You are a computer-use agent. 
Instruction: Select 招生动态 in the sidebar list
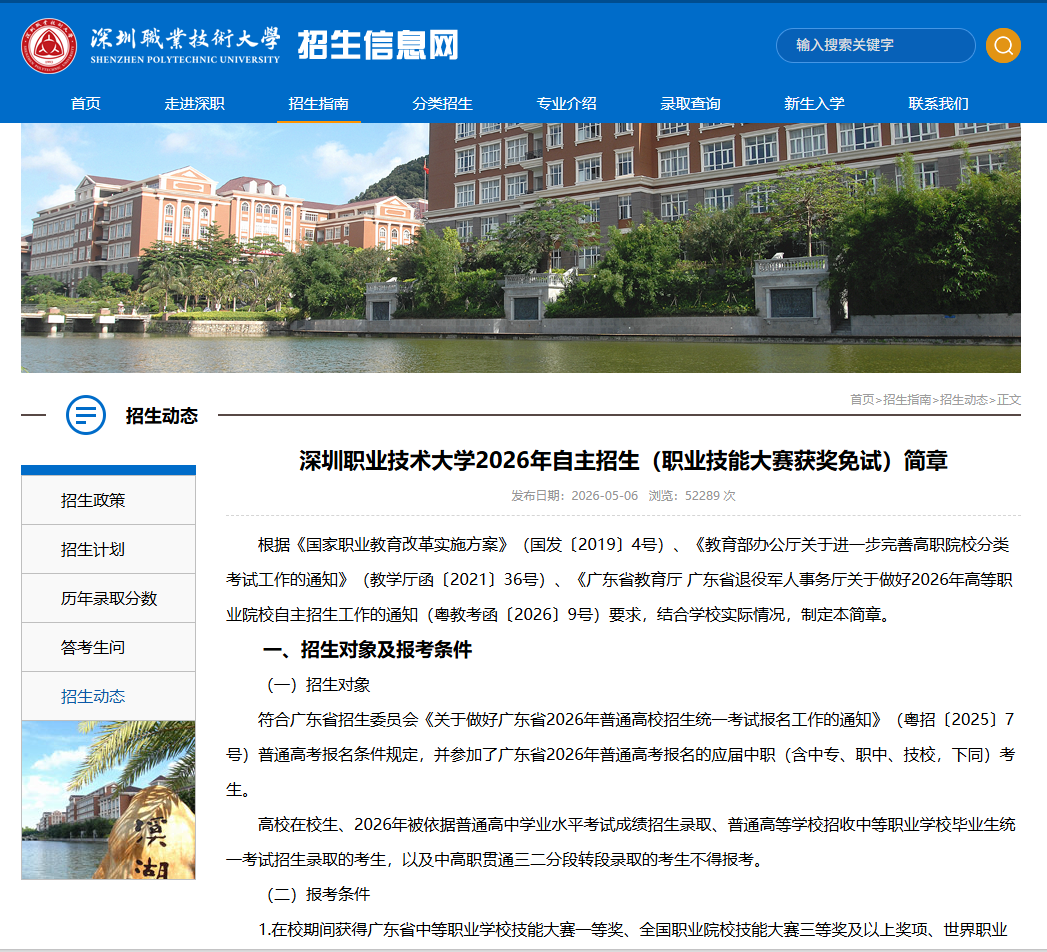pos(108,696)
